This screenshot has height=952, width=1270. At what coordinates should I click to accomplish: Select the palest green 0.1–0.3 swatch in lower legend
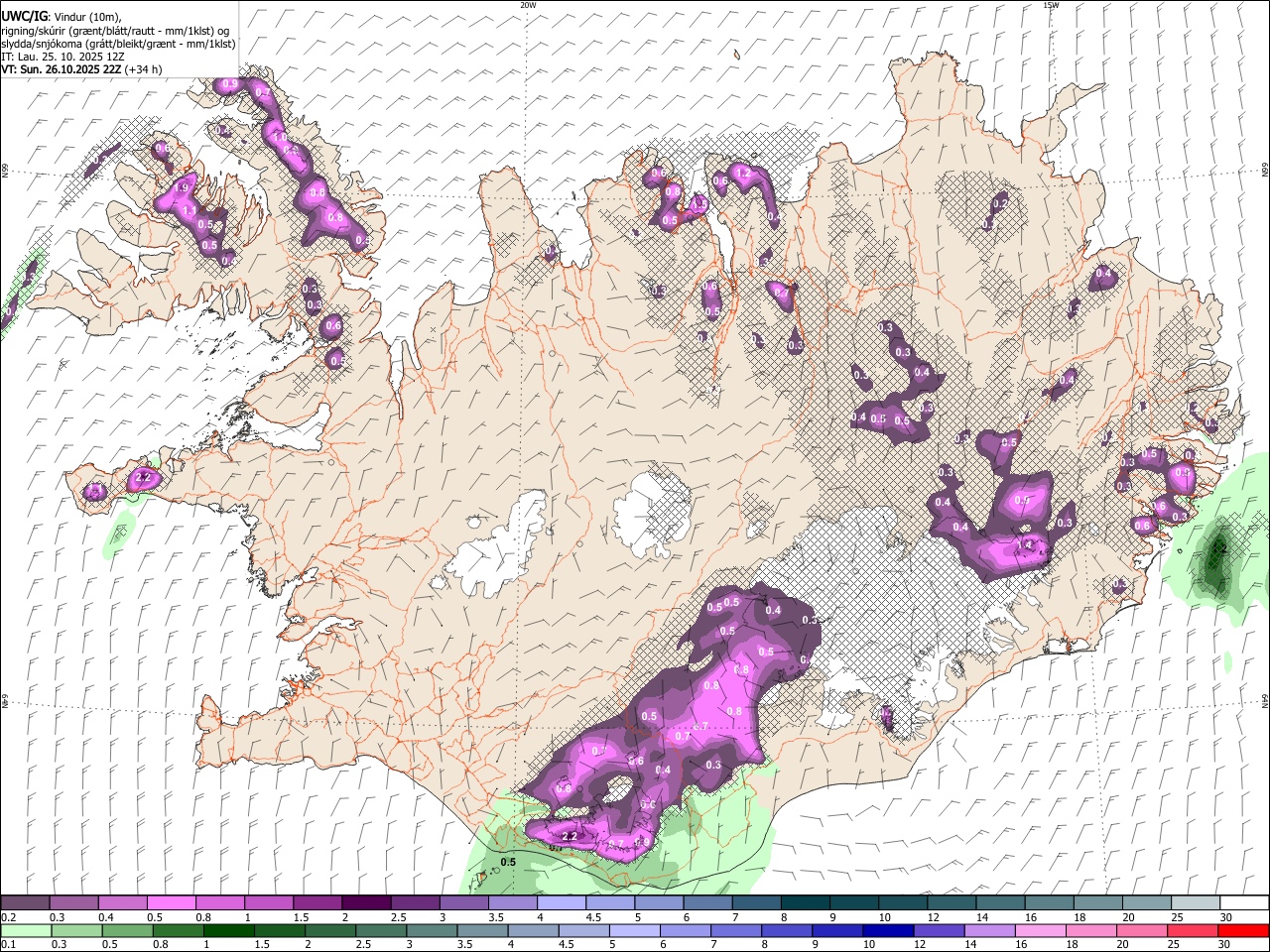click(x=26, y=930)
